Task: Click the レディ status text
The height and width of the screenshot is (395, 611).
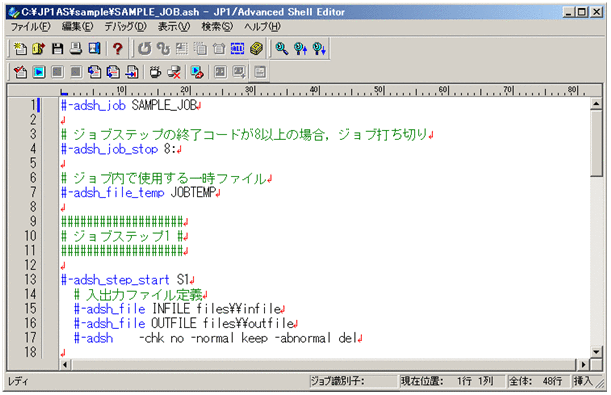Action: point(18,381)
